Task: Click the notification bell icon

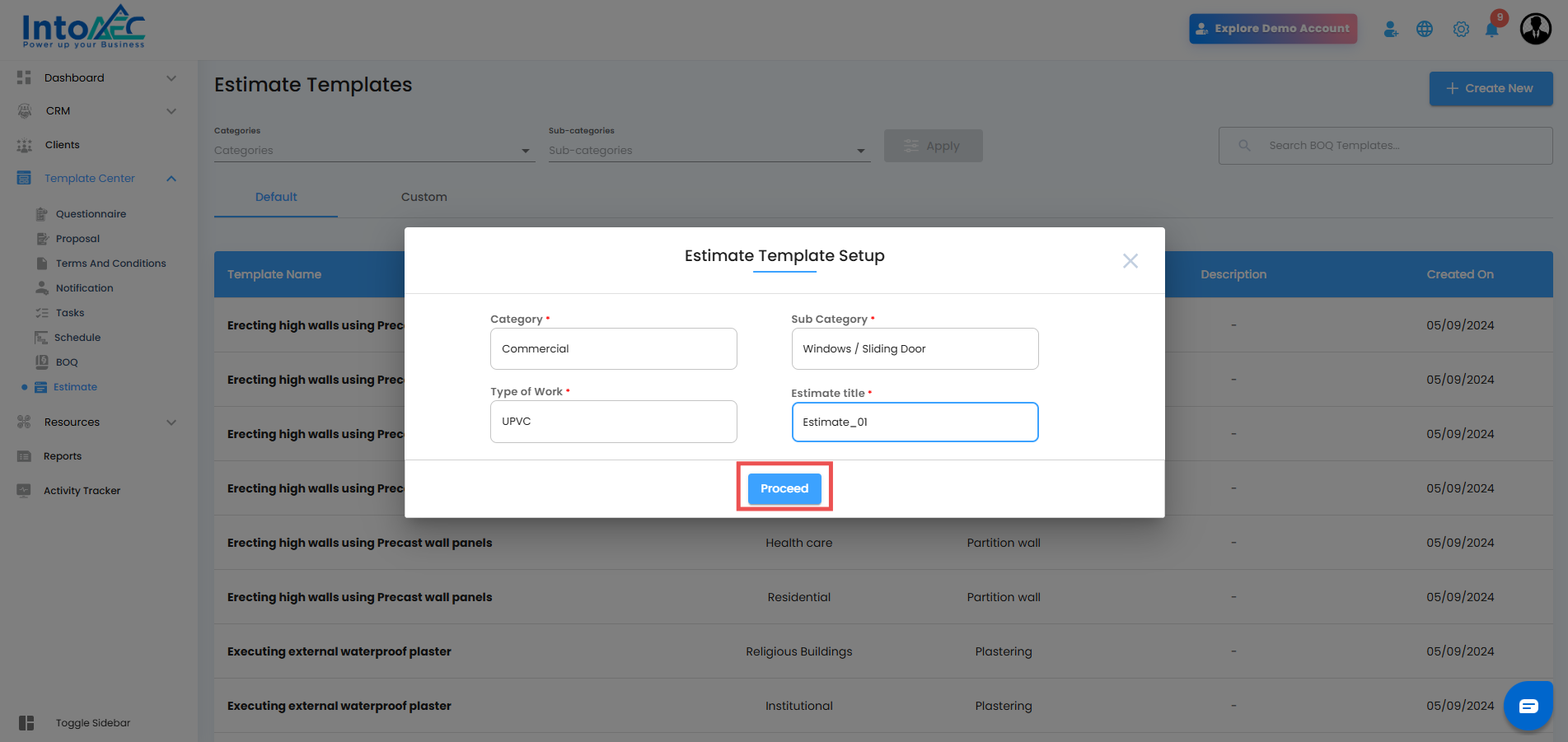Action: (1491, 30)
